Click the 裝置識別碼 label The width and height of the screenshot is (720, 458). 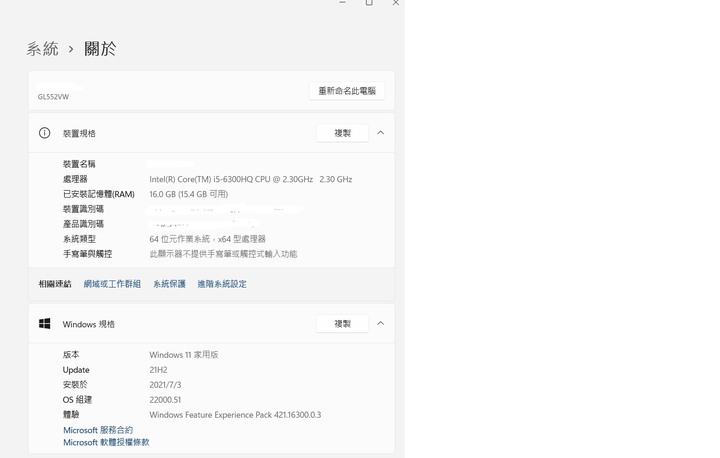pos(83,209)
